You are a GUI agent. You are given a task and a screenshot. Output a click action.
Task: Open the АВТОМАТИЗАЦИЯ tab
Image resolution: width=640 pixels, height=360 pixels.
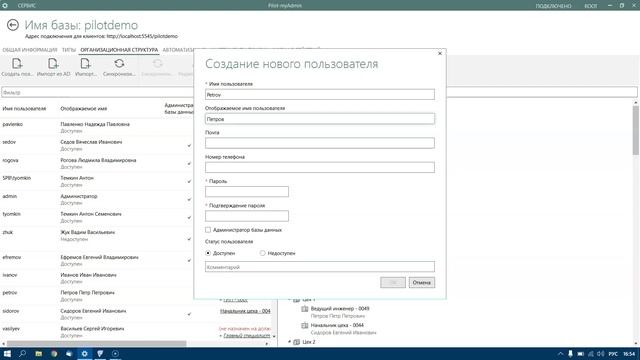pos(178,50)
